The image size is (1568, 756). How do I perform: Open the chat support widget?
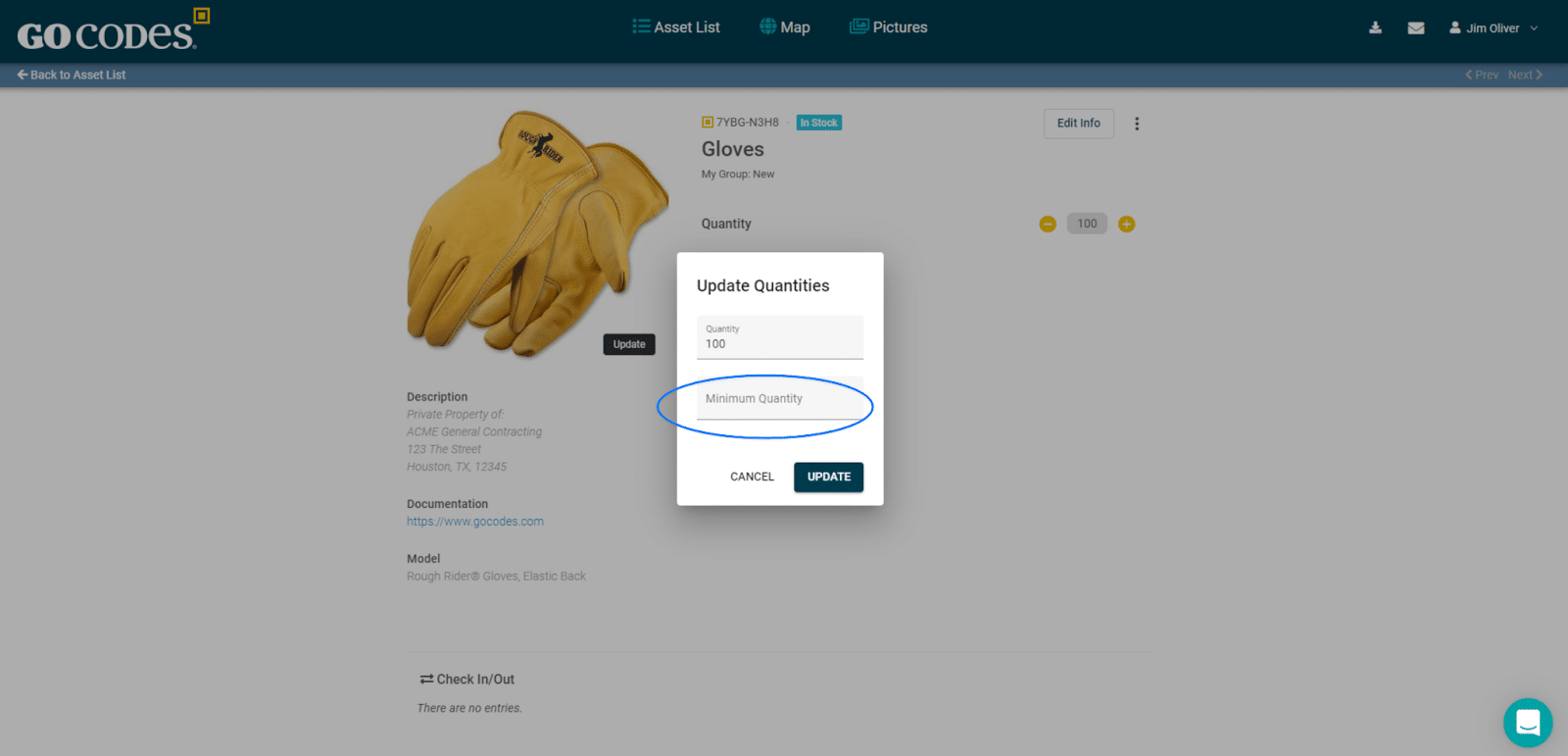[x=1527, y=723]
